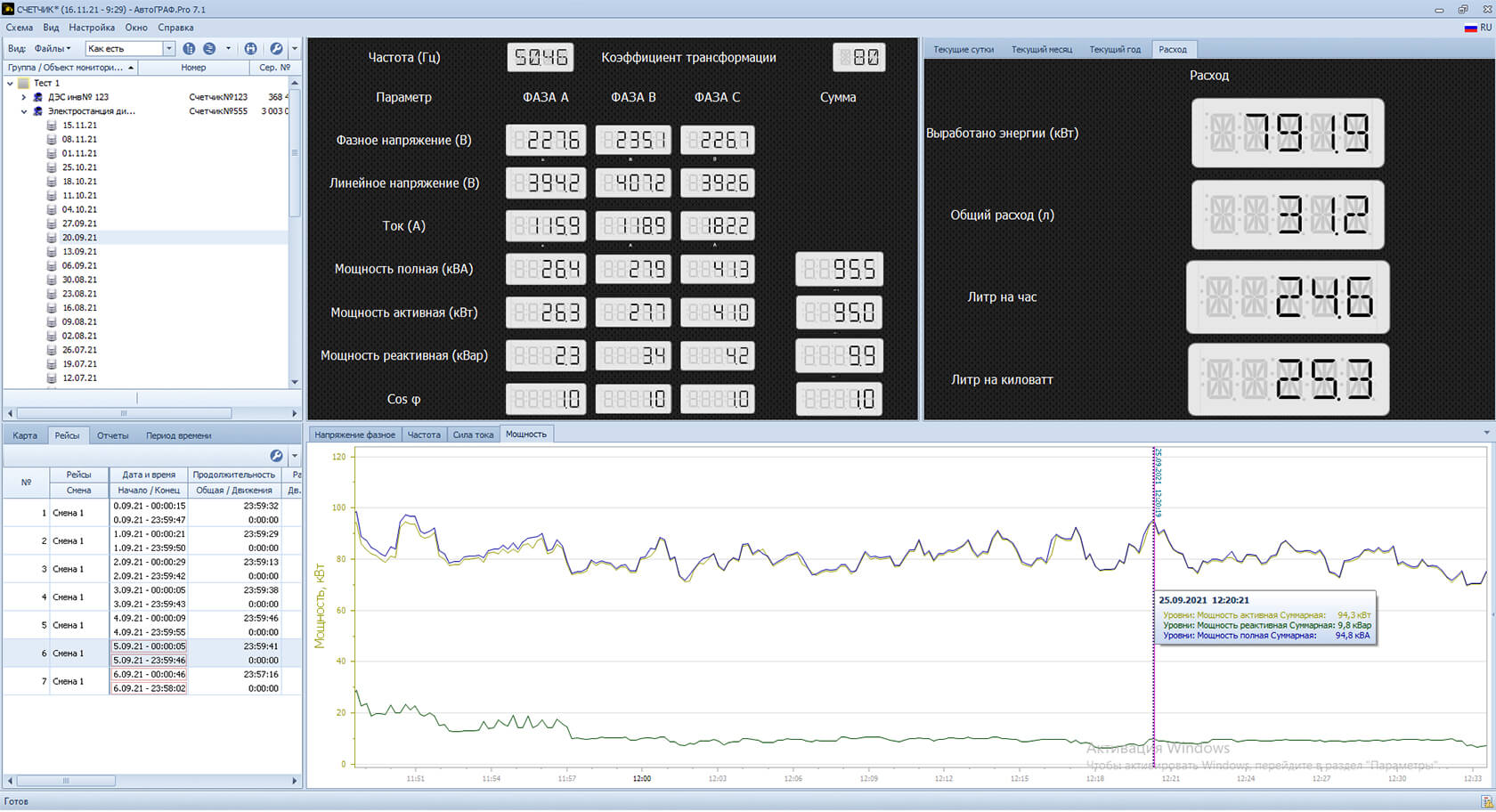Click the status bar icon at bottom right
Image resolution: width=1496 pixels, height=812 pixels.
coord(1486,802)
